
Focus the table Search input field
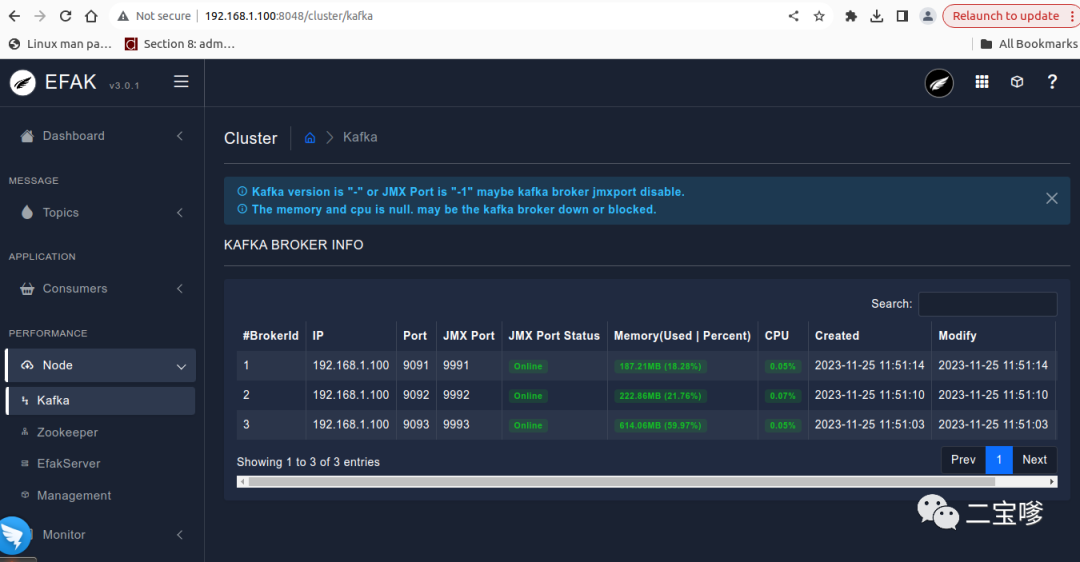(988, 304)
